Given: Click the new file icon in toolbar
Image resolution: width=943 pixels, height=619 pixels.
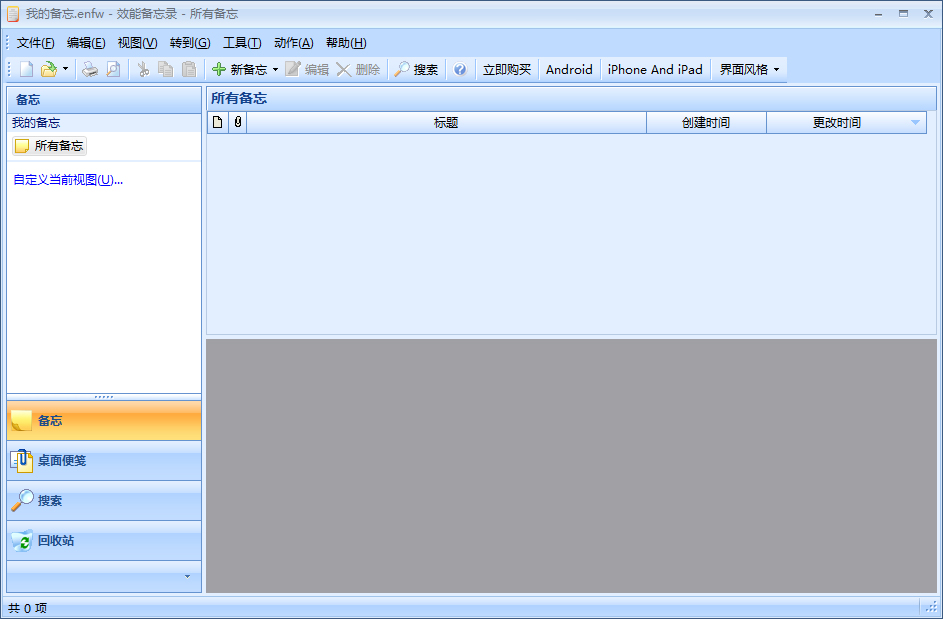Looking at the screenshot, I should 26,70.
